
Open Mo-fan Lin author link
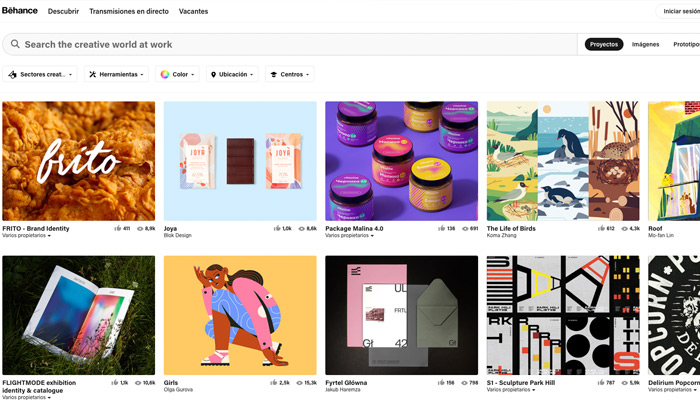(661, 235)
